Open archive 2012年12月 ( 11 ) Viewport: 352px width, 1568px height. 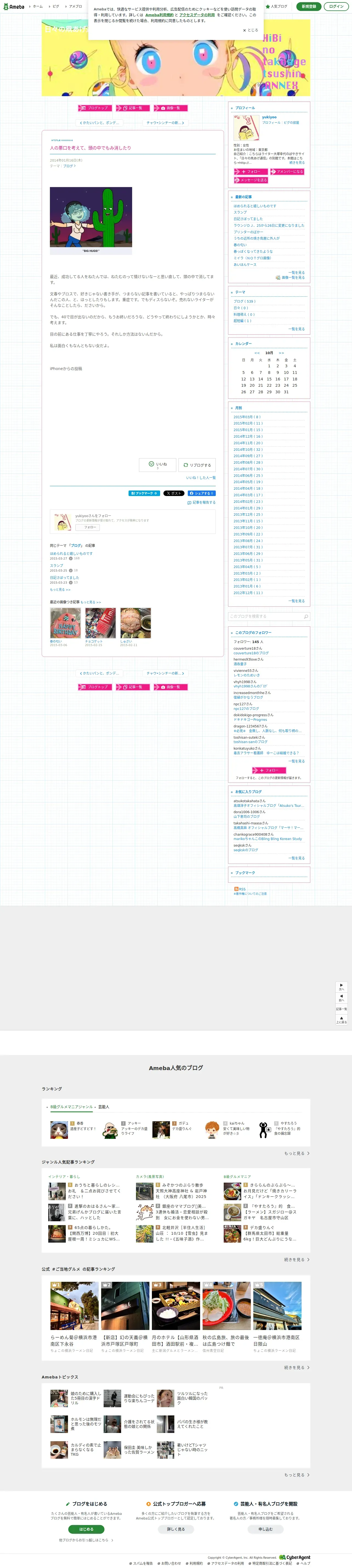pyautogui.click(x=248, y=593)
